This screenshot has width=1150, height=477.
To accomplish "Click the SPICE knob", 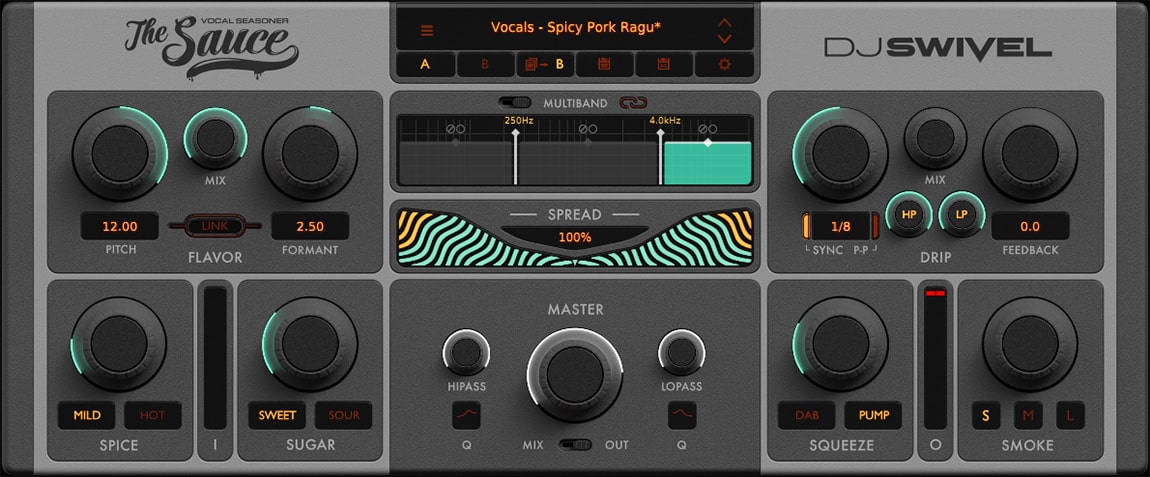I will pos(119,344).
